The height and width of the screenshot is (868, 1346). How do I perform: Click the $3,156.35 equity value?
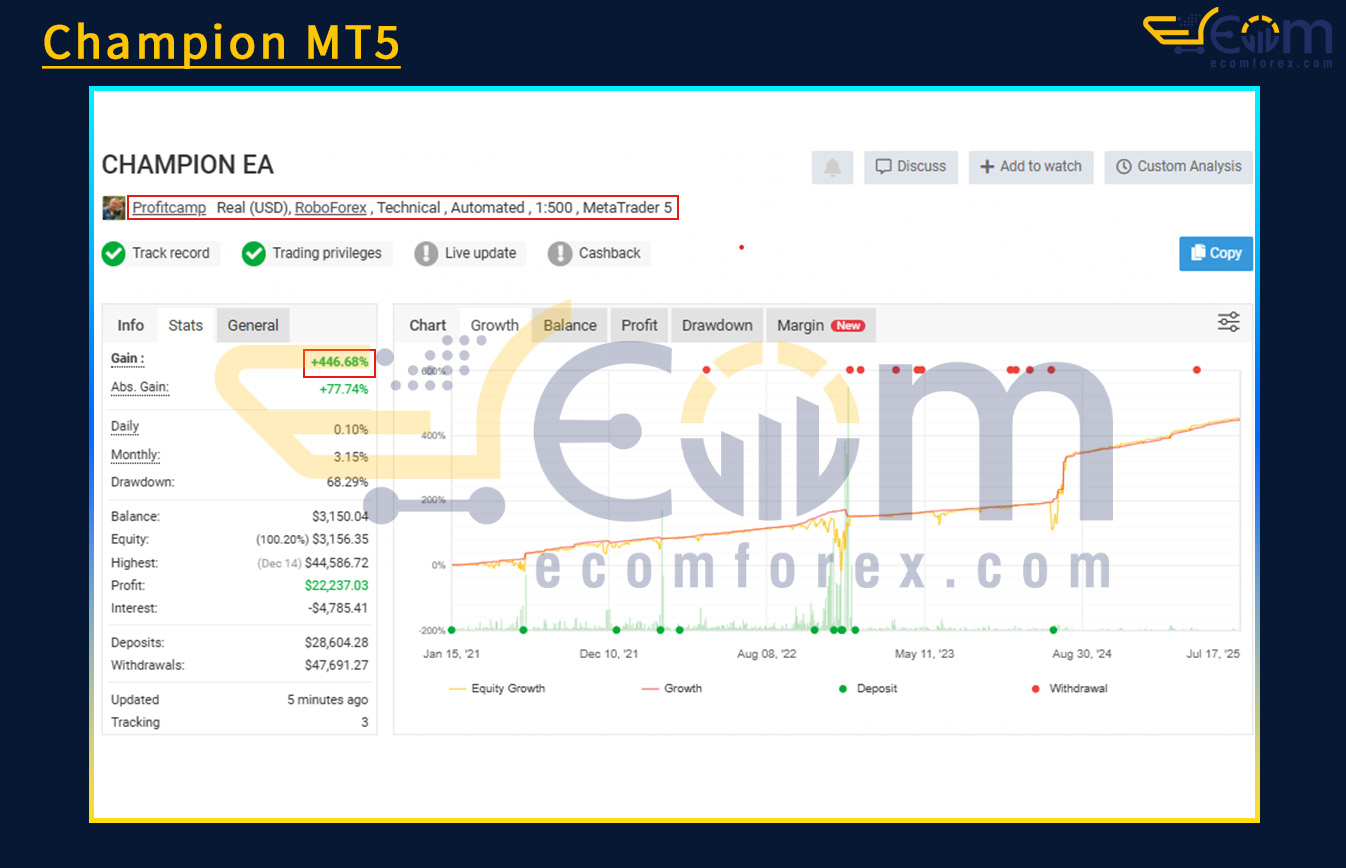(340, 540)
